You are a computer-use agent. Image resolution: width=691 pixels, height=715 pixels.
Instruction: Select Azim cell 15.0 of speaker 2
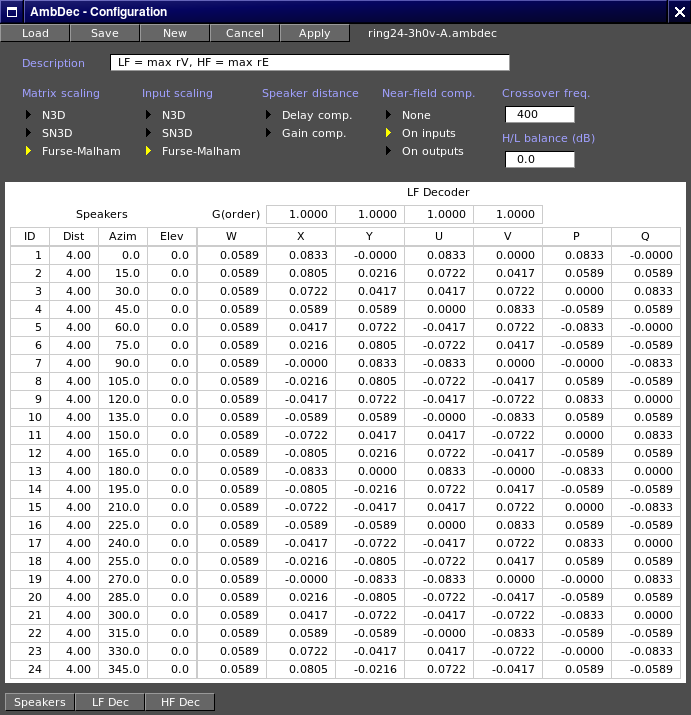point(123,273)
